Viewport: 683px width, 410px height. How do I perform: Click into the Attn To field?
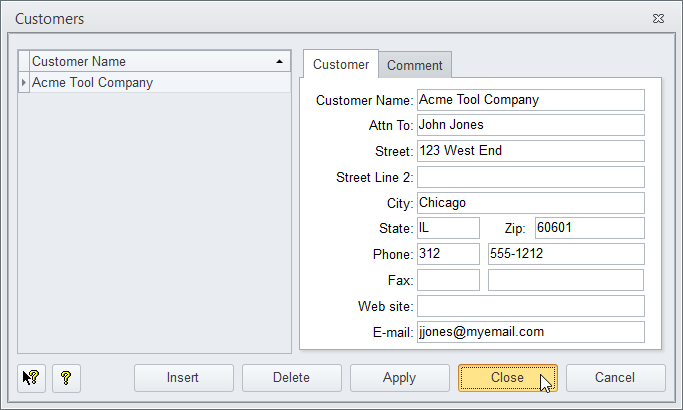coord(530,125)
